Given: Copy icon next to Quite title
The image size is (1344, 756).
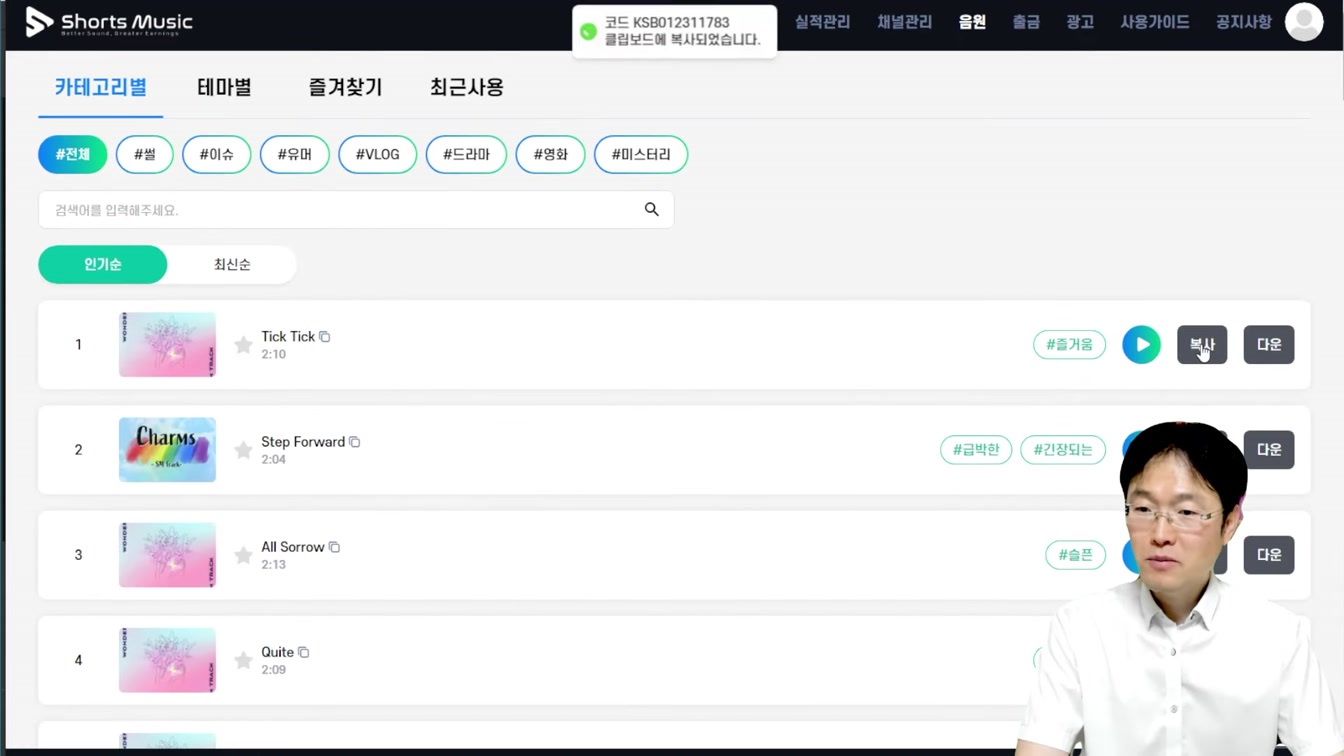Looking at the screenshot, I should 304,651.
